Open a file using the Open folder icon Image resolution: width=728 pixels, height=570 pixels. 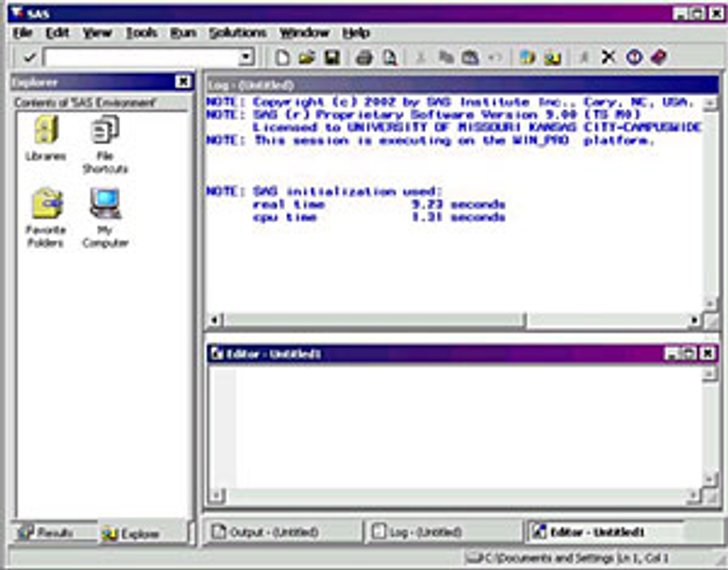click(306, 58)
